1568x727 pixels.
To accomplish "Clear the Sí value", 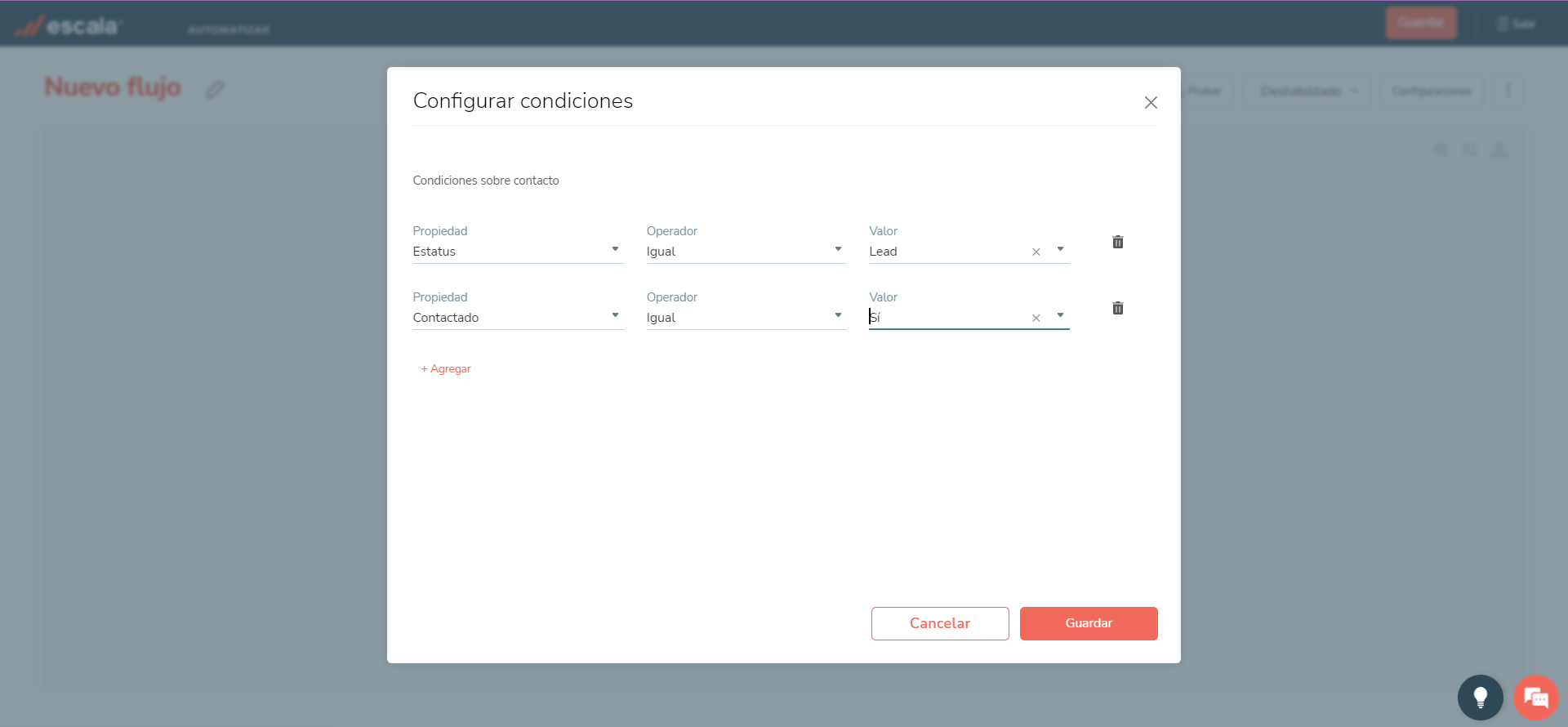I will click(x=1036, y=319).
